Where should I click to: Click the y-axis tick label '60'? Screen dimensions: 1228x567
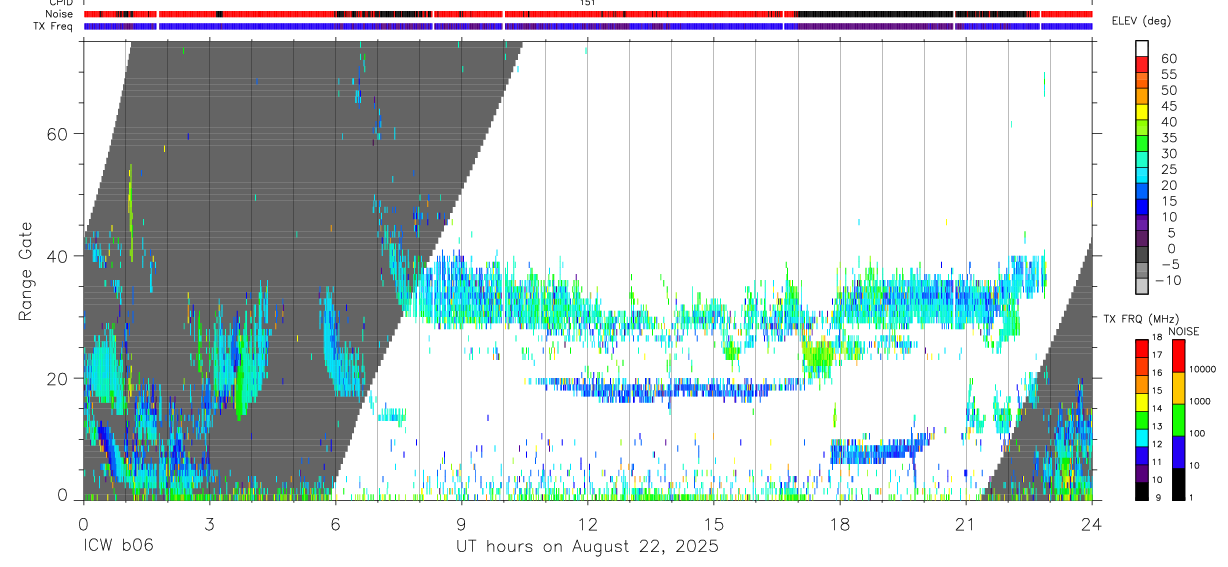58,133
